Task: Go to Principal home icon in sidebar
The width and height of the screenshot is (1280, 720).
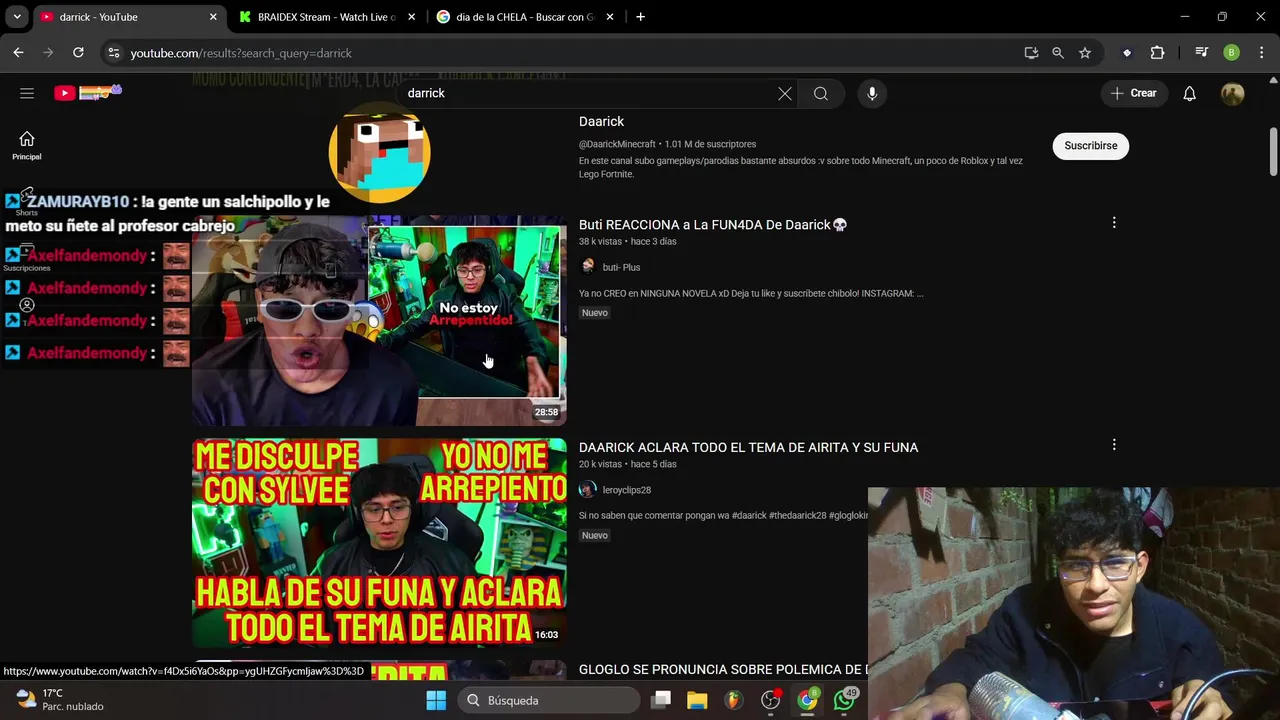Action: tap(27, 146)
